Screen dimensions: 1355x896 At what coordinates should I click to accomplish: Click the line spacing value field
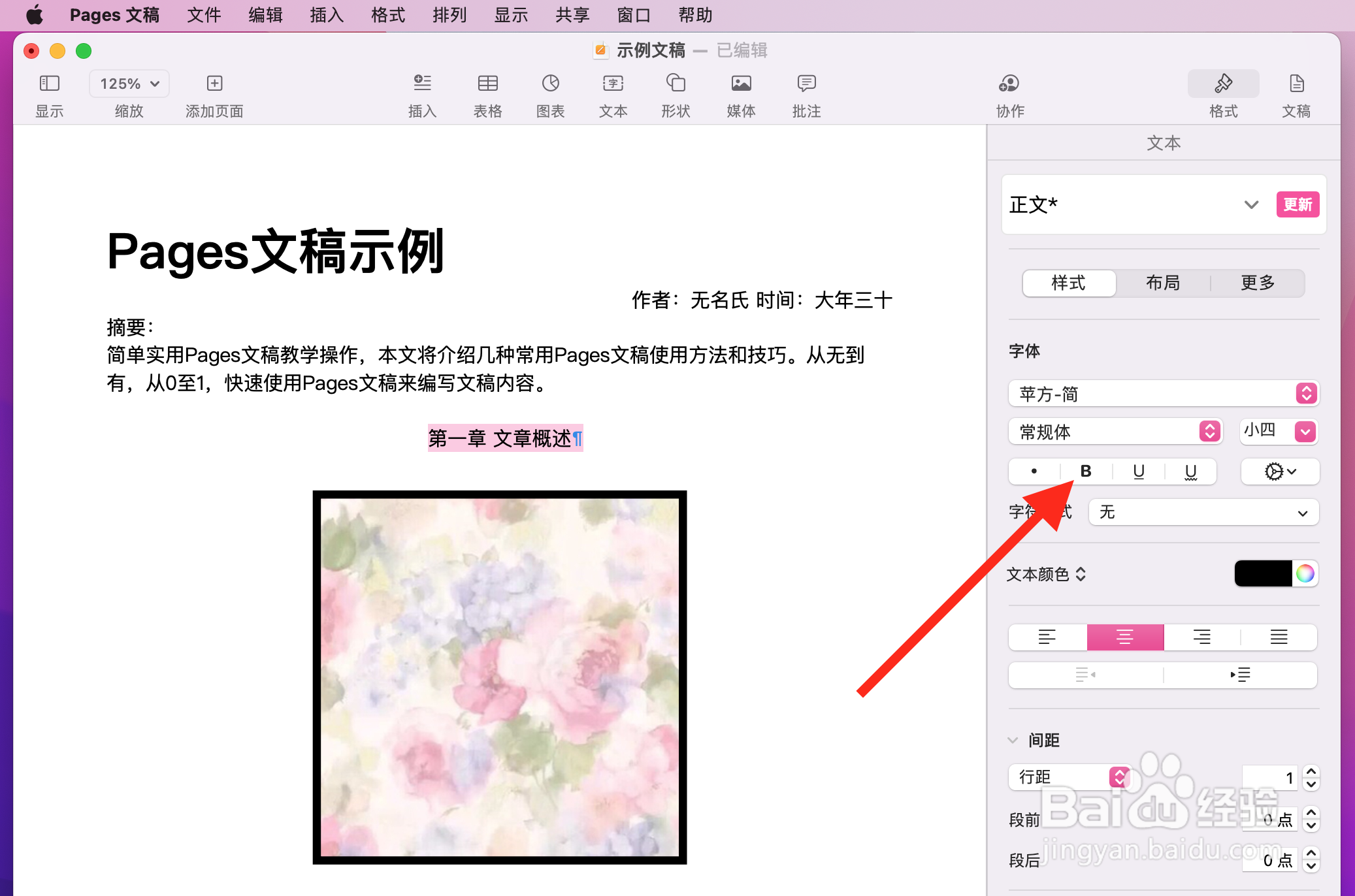[x=1269, y=777]
